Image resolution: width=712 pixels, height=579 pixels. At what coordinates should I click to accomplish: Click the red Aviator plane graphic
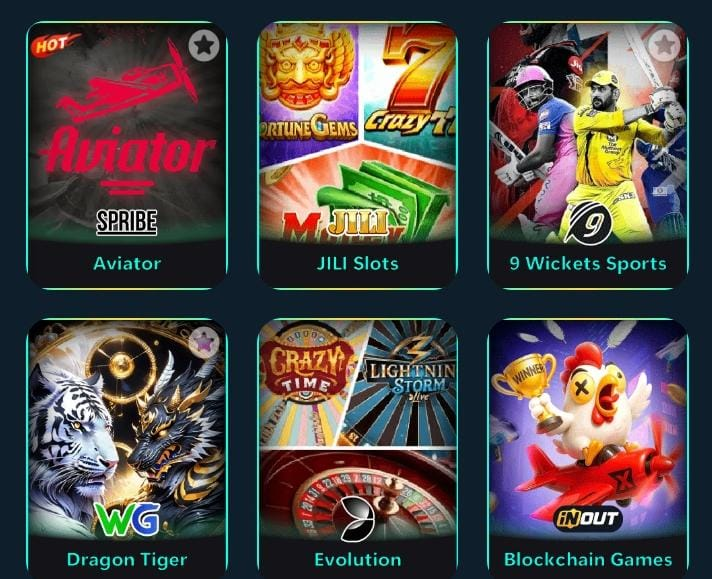pos(127,82)
